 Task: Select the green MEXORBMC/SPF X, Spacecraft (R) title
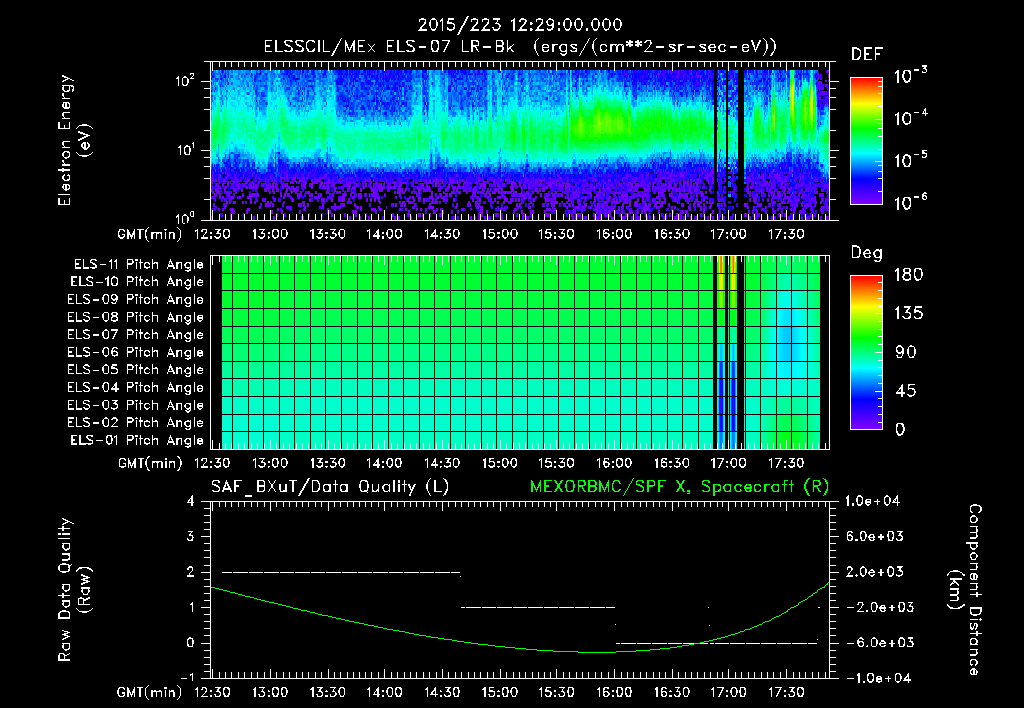tap(679, 487)
